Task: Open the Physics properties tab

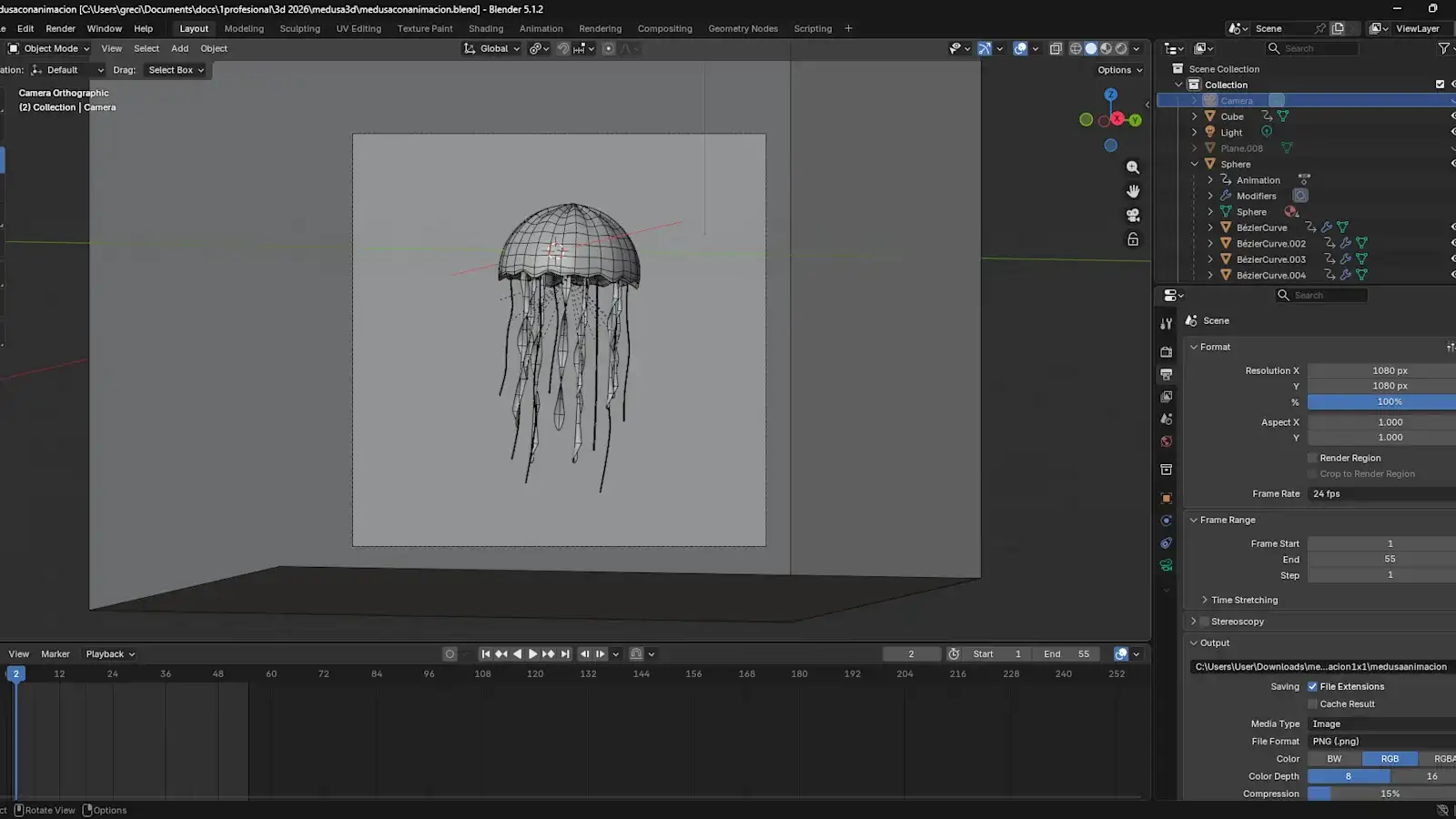Action: [x=1166, y=521]
